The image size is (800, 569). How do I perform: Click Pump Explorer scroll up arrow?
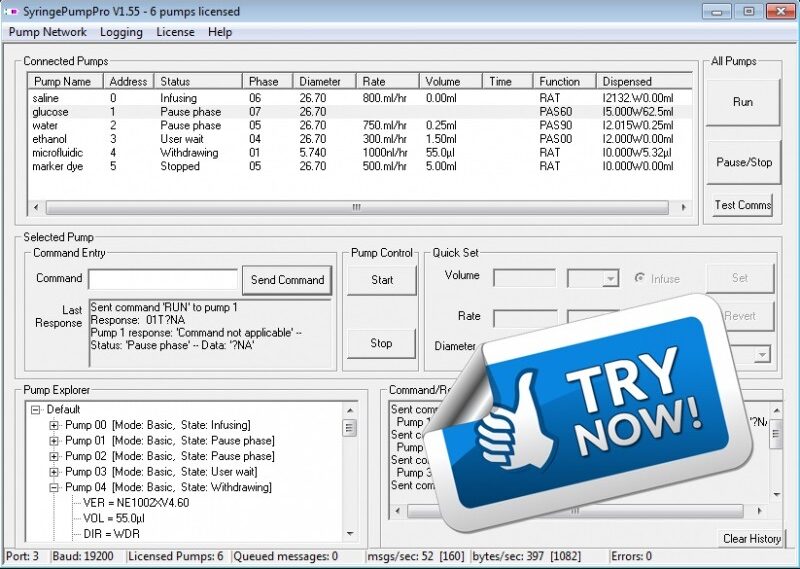point(350,410)
